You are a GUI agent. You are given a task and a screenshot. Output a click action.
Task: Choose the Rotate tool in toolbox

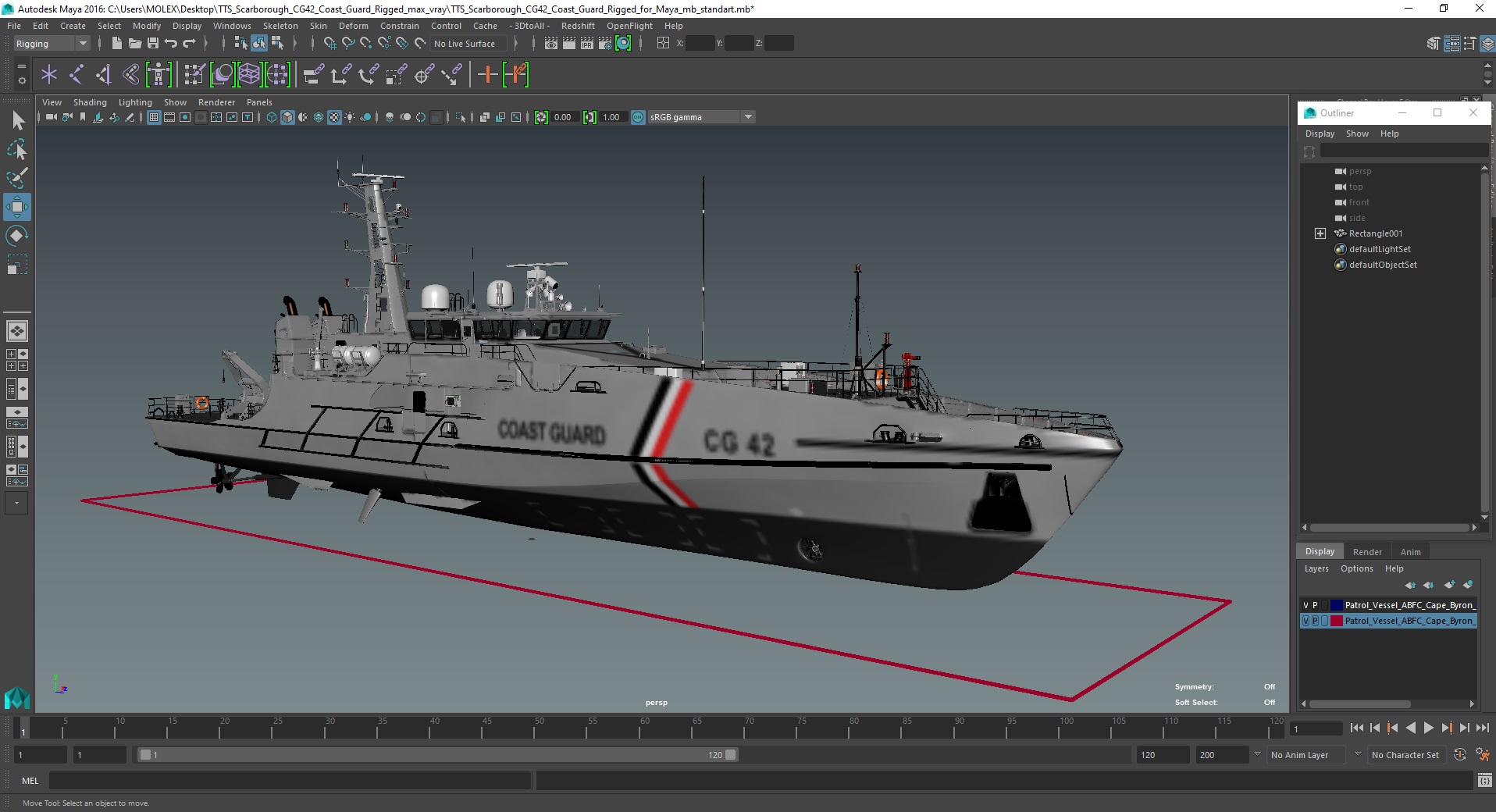17,236
